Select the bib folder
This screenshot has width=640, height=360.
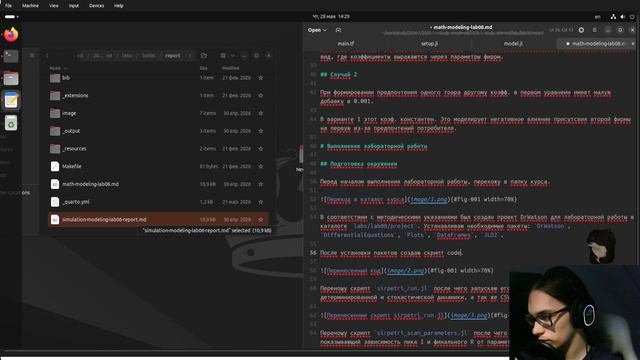[158, 78]
